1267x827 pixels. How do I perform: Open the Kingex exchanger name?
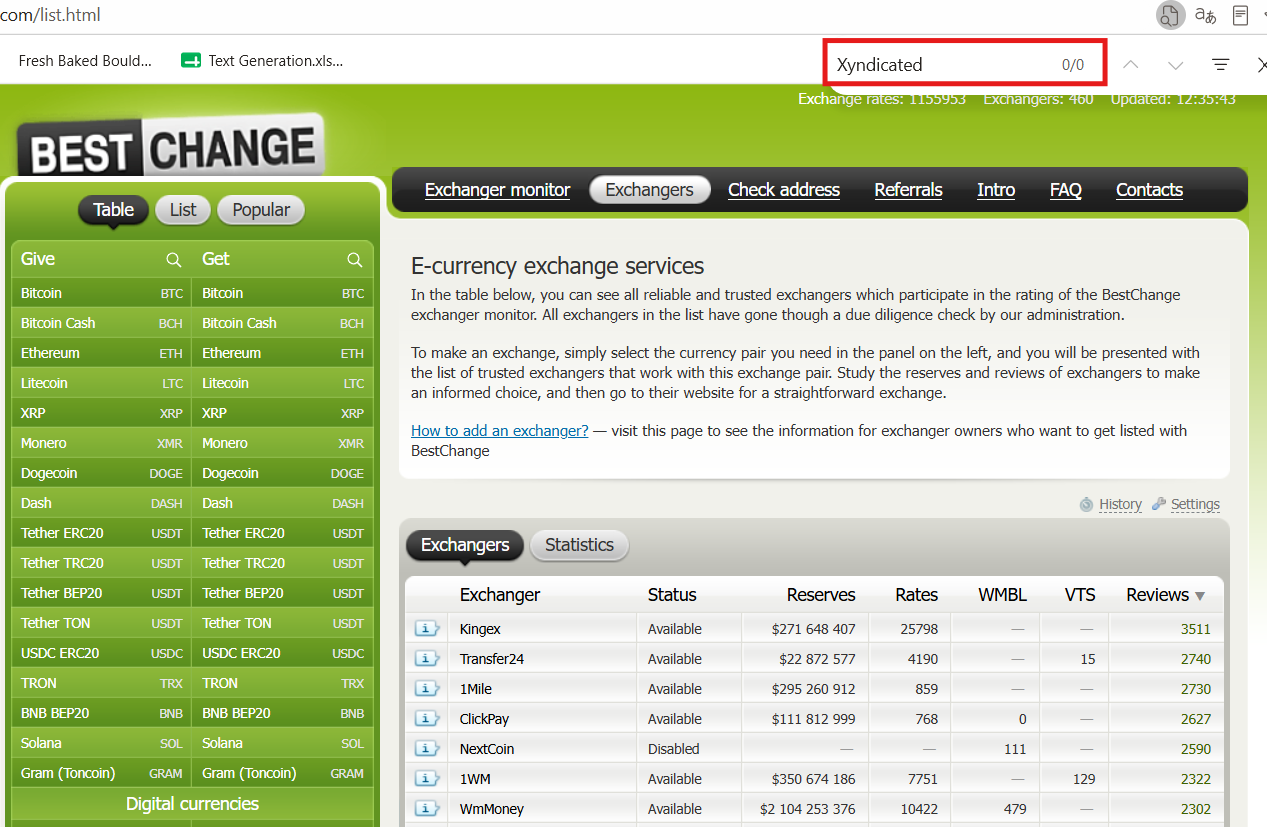point(480,629)
